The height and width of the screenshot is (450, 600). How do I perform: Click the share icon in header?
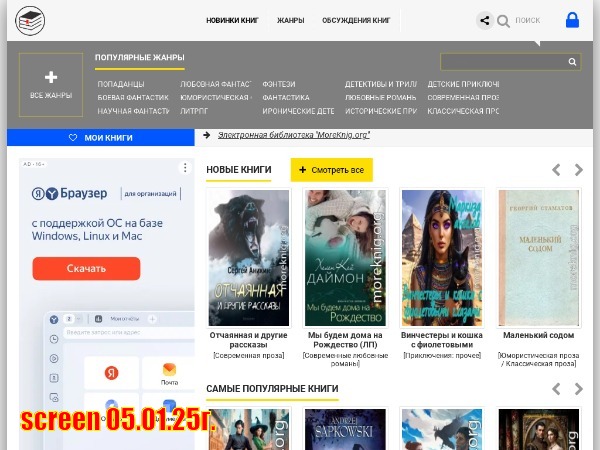(x=484, y=20)
